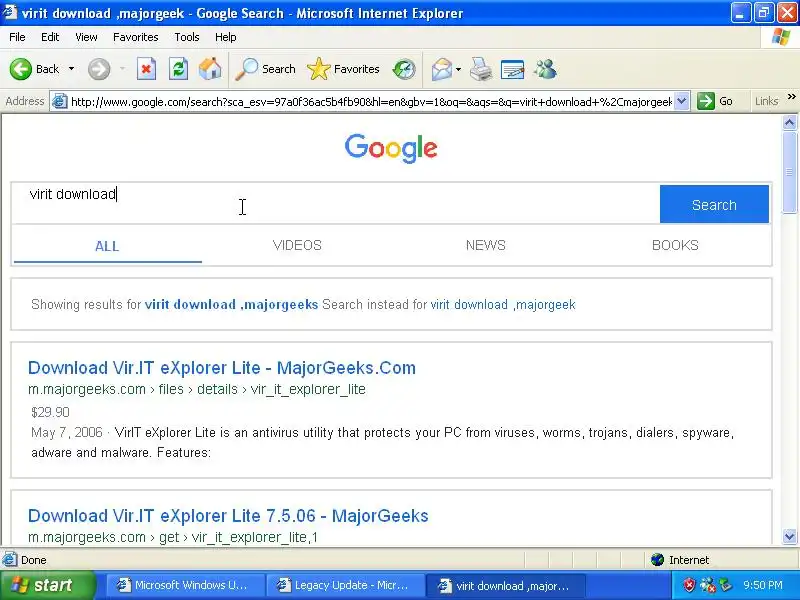Click the 9:50 PM system clock

point(763,585)
